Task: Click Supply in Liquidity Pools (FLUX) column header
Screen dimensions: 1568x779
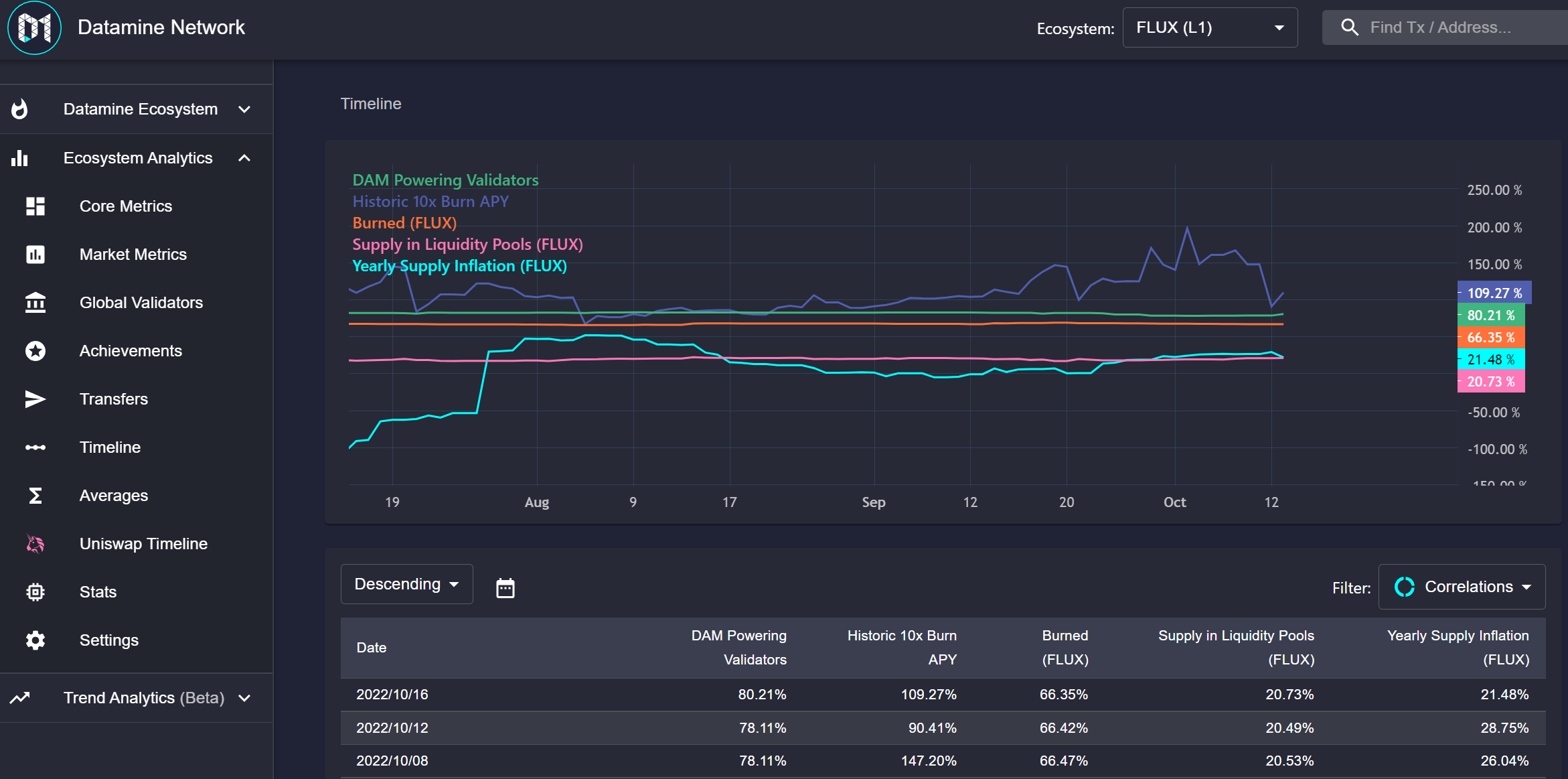Action: point(1236,648)
